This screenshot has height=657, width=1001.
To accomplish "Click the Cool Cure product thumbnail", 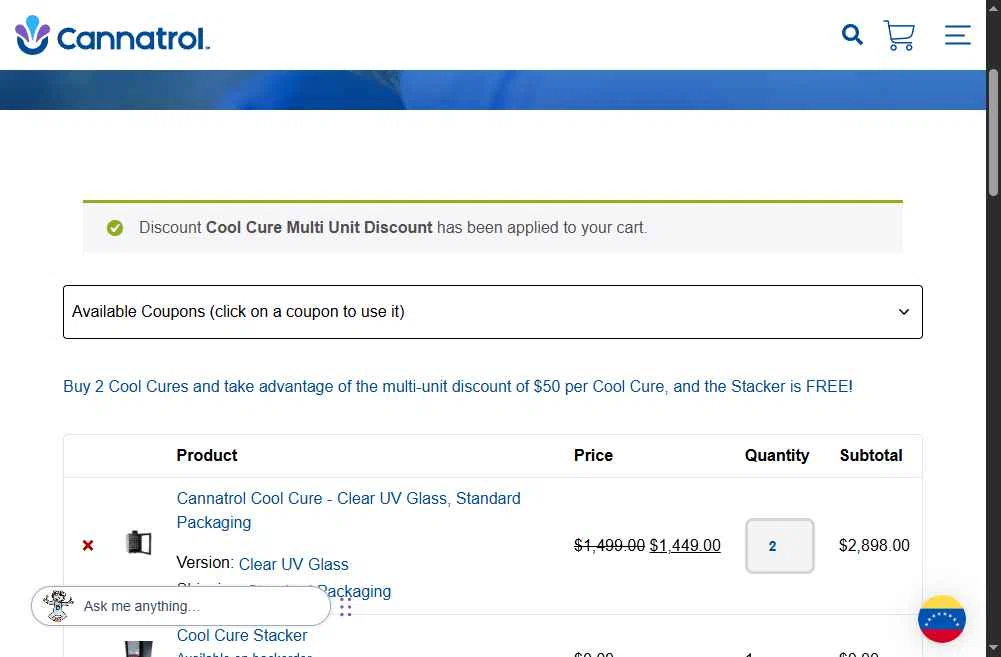I will [x=139, y=543].
